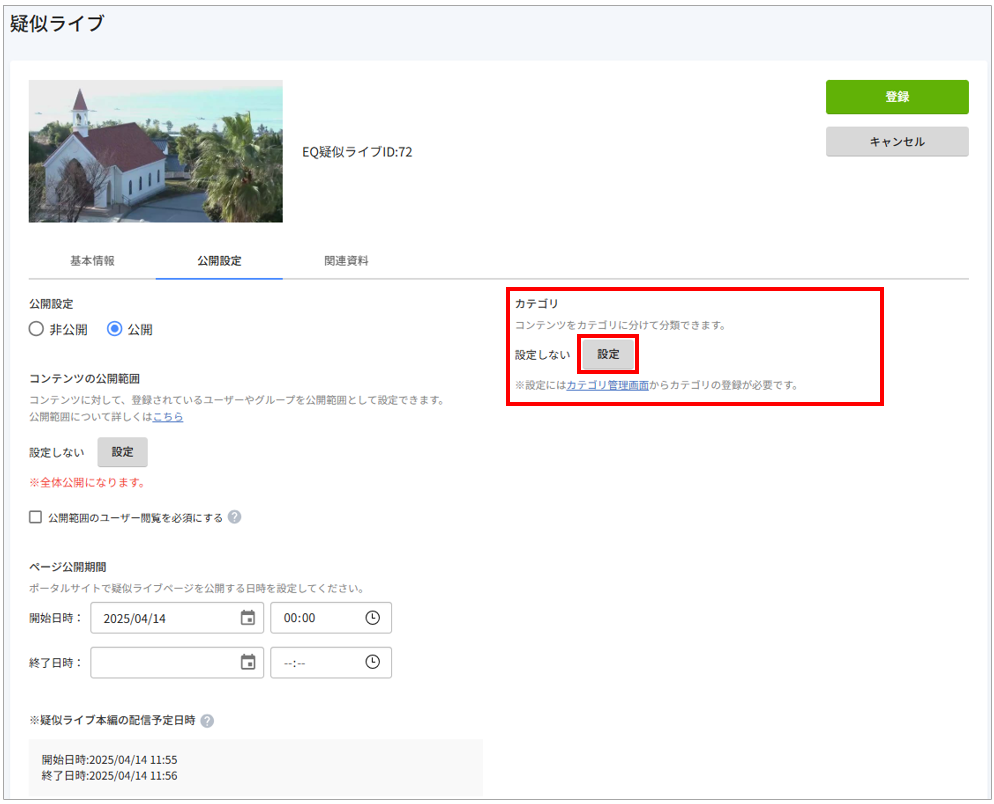This screenshot has height=804, width=994.
Task: Click the 疑似ライブ page heading
Action: [x=57, y=24]
